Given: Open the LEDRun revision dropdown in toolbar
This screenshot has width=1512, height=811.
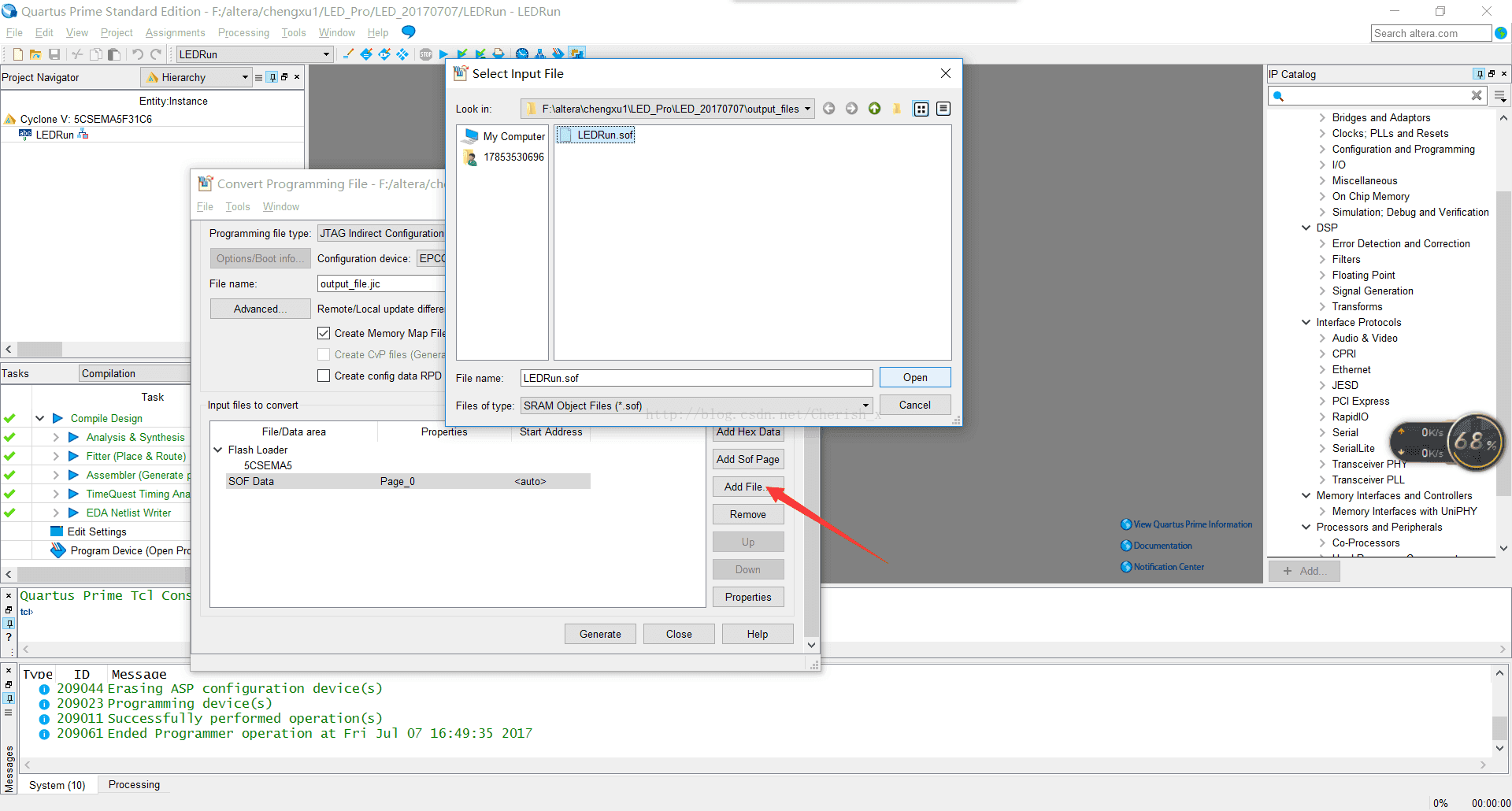Looking at the screenshot, I should 326,54.
